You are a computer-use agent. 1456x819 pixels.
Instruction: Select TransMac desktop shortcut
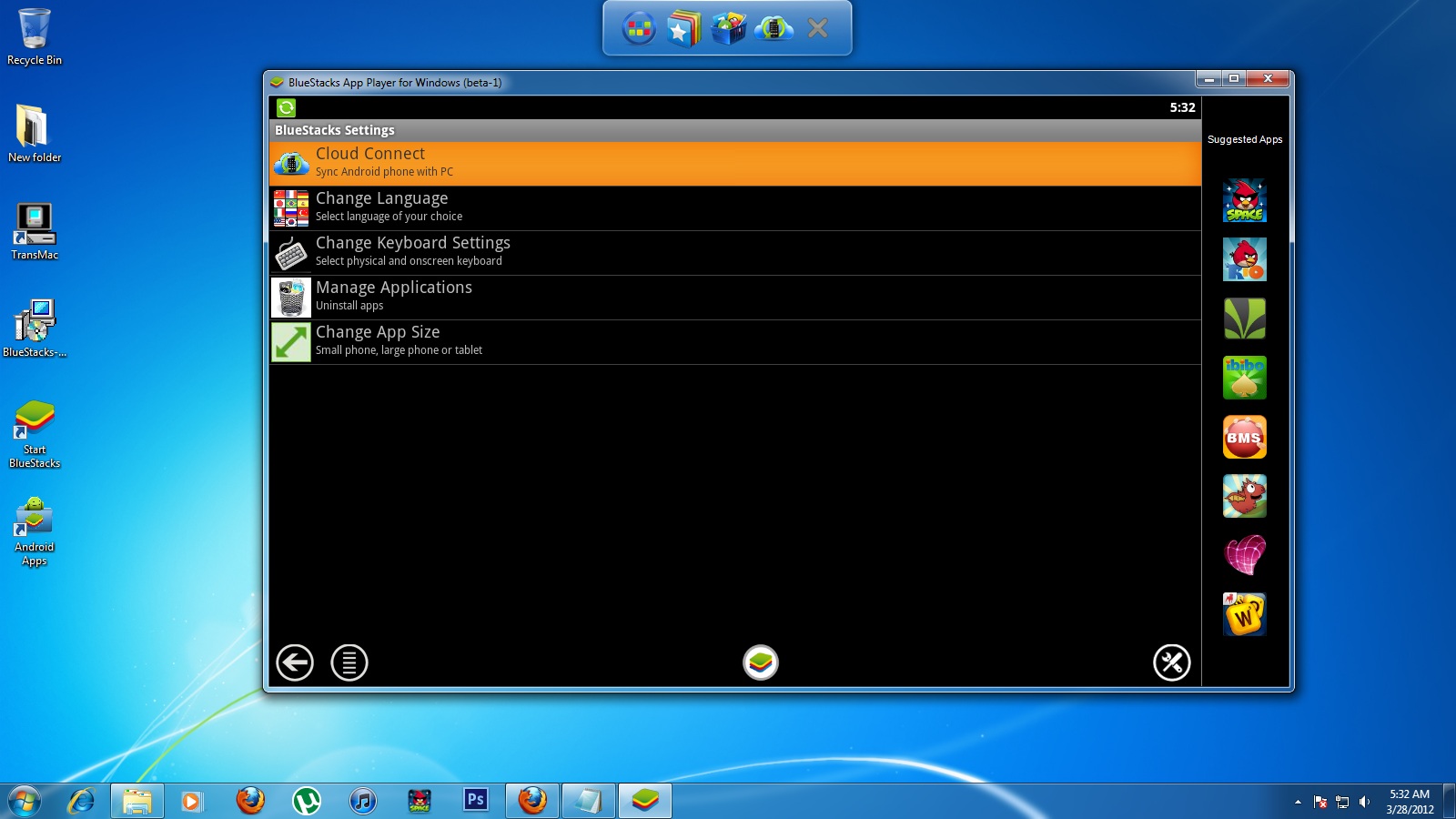(35, 231)
